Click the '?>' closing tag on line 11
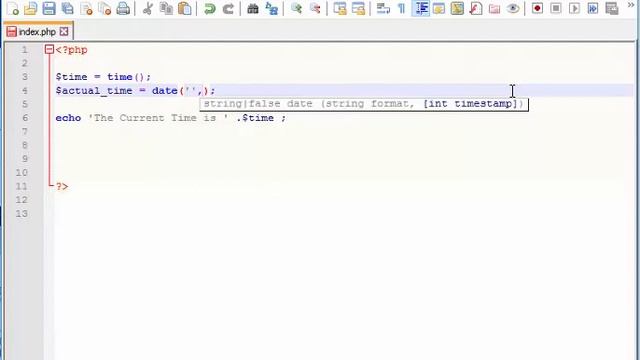 pos(62,187)
